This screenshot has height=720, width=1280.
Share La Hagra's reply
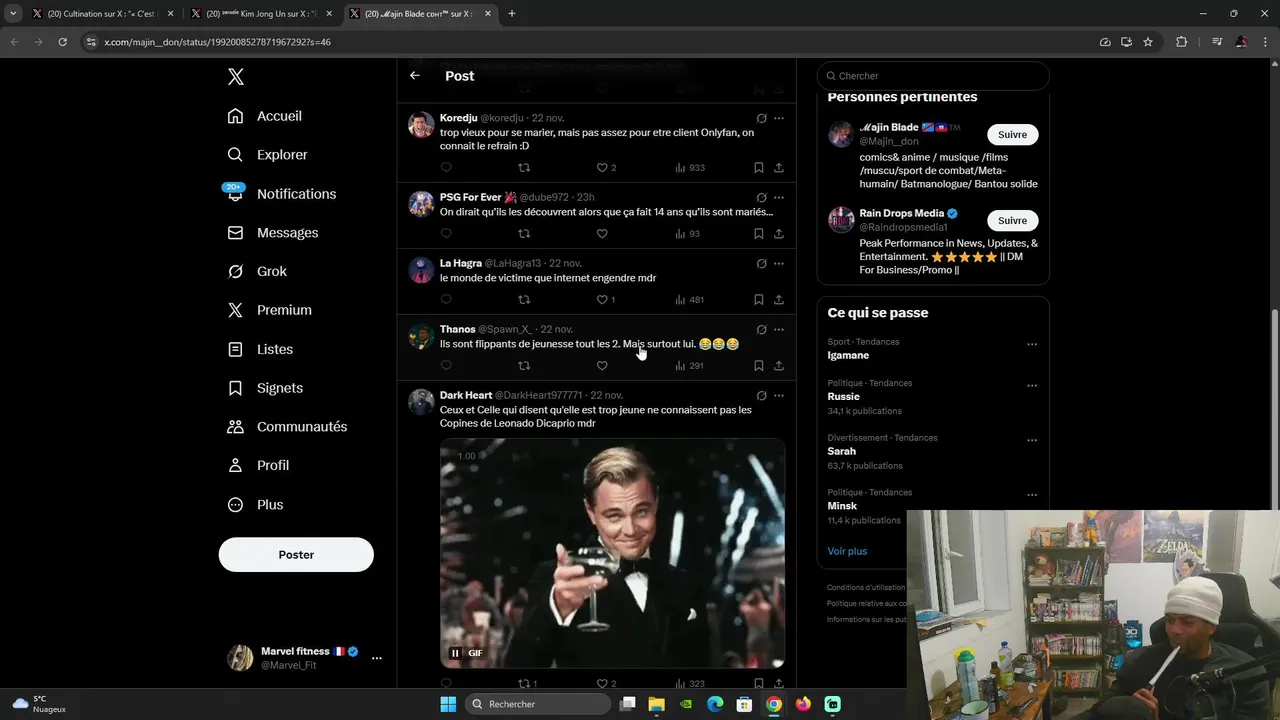click(779, 300)
